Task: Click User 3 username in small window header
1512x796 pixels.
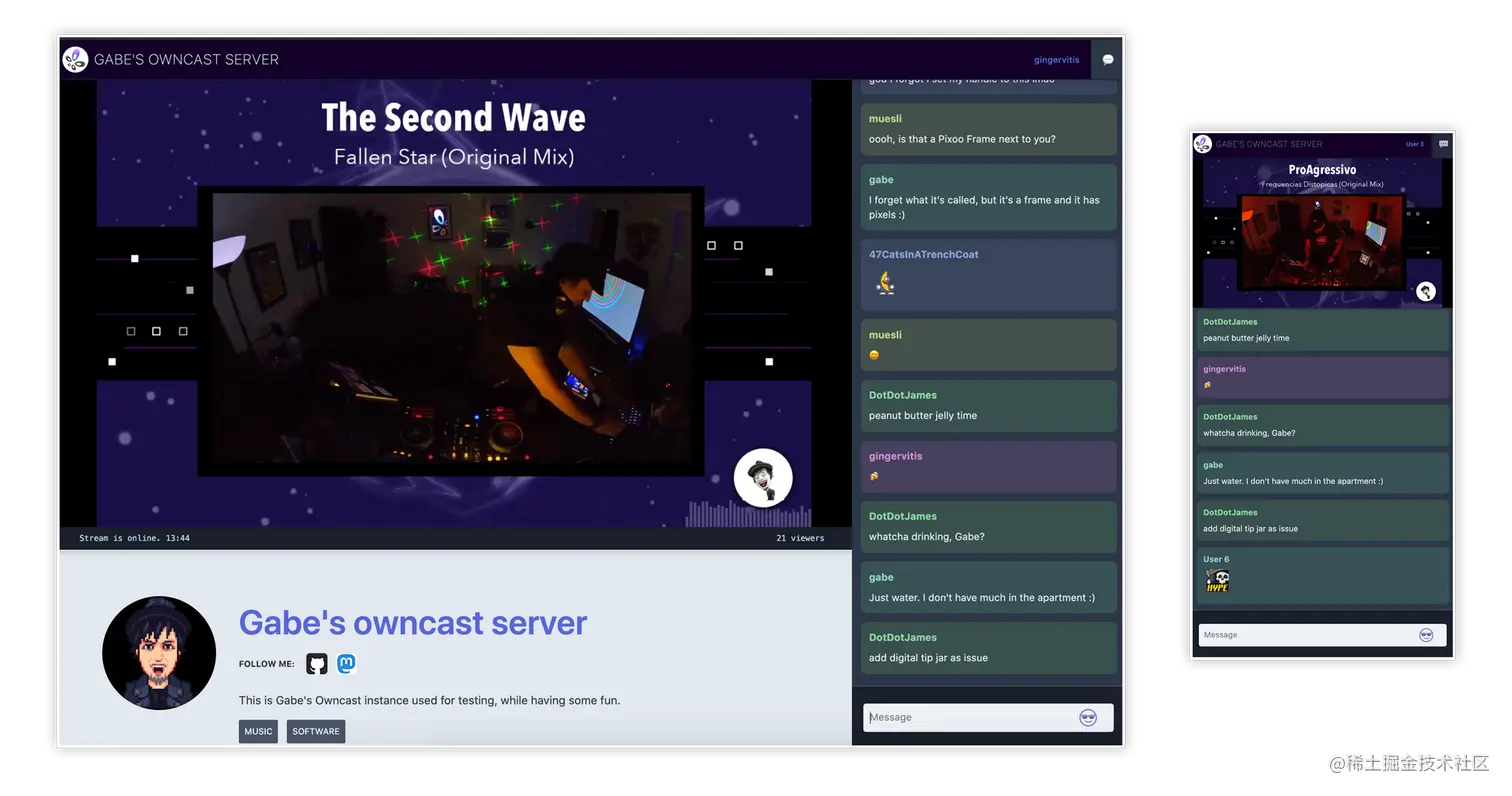Action: (x=1415, y=144)
